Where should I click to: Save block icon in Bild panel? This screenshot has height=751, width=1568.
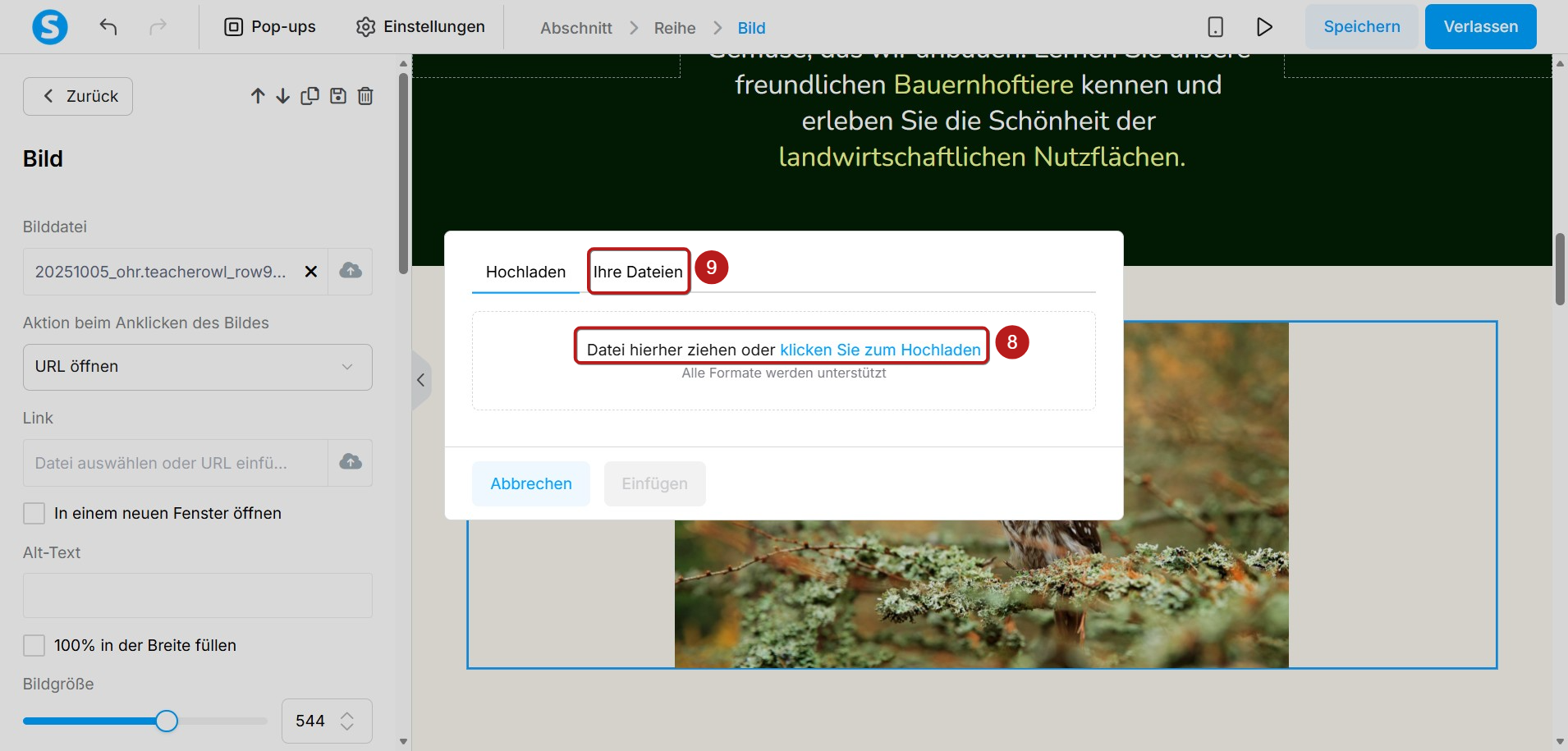pos(338,96)
